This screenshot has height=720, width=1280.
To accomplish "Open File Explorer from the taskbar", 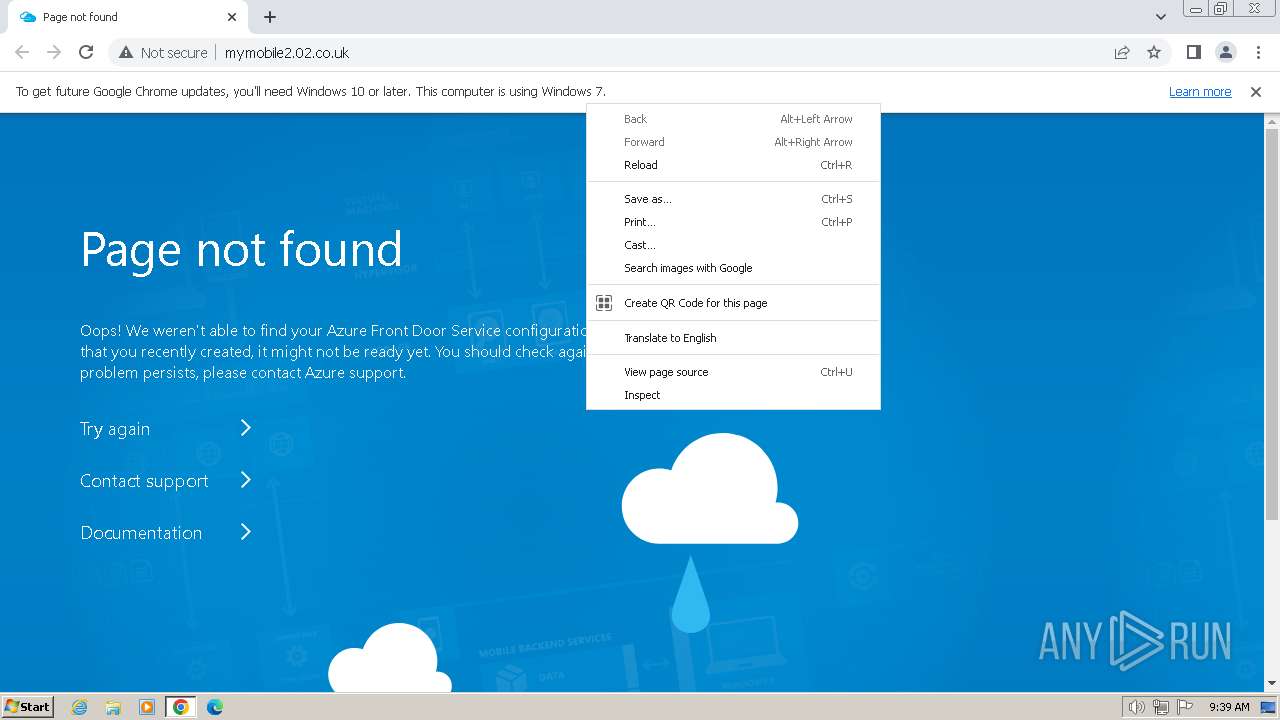I will pyautogui.click(x=113, y=707).
